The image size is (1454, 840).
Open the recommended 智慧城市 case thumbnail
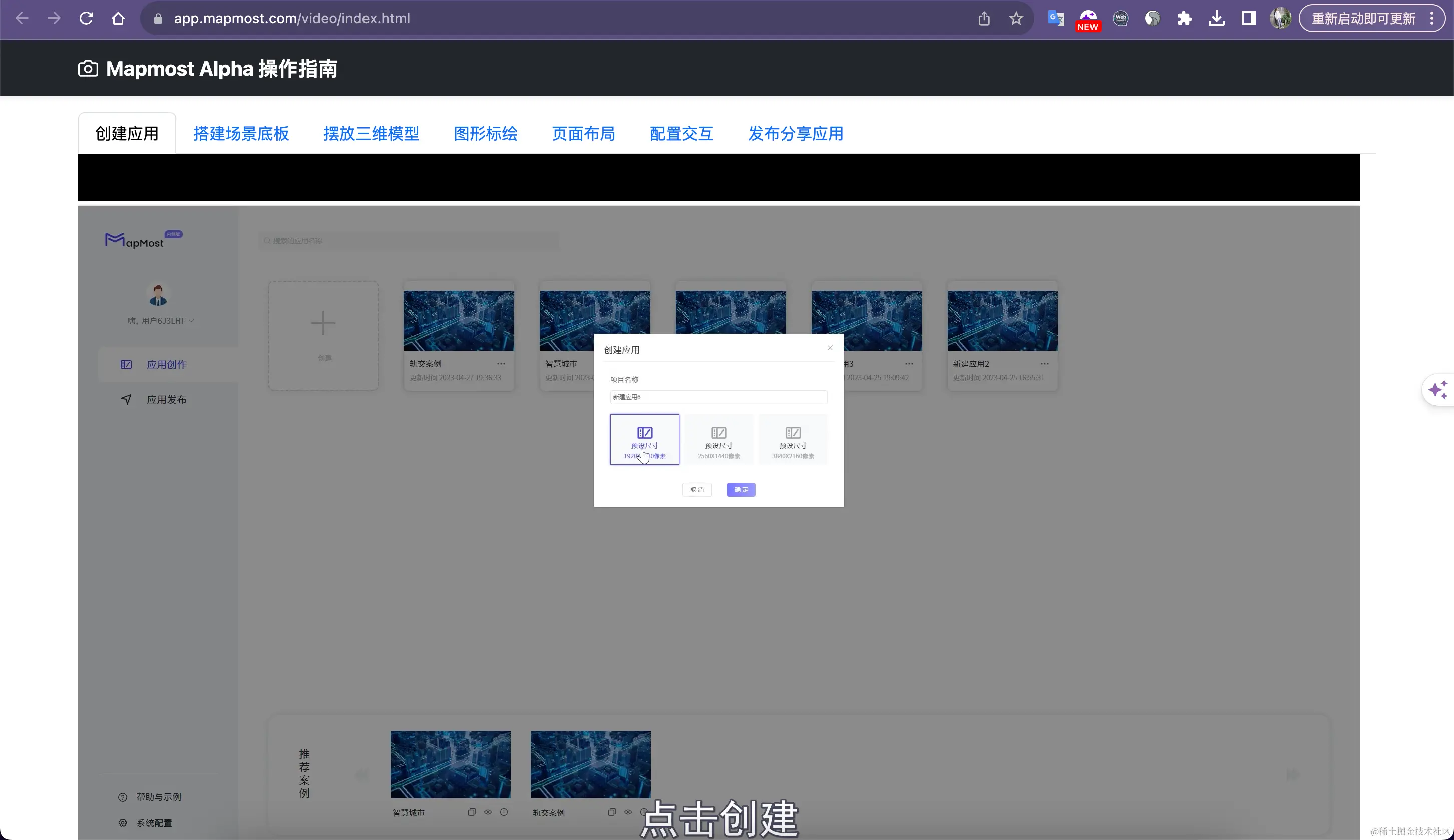tap(450, 764)
